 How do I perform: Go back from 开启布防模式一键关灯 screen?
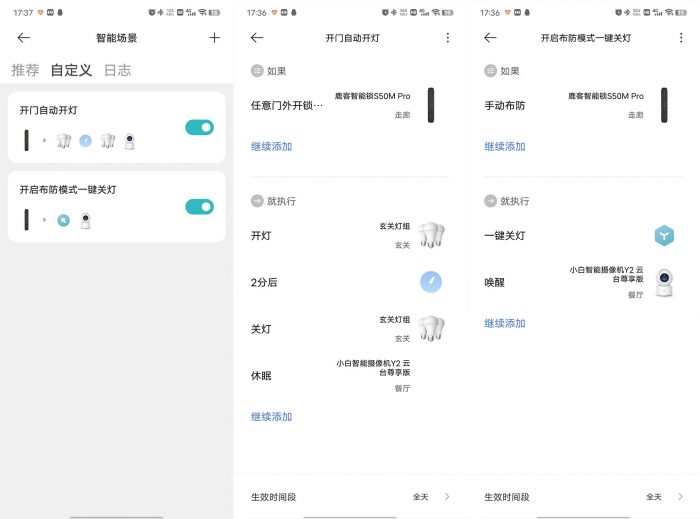(490, 38)
